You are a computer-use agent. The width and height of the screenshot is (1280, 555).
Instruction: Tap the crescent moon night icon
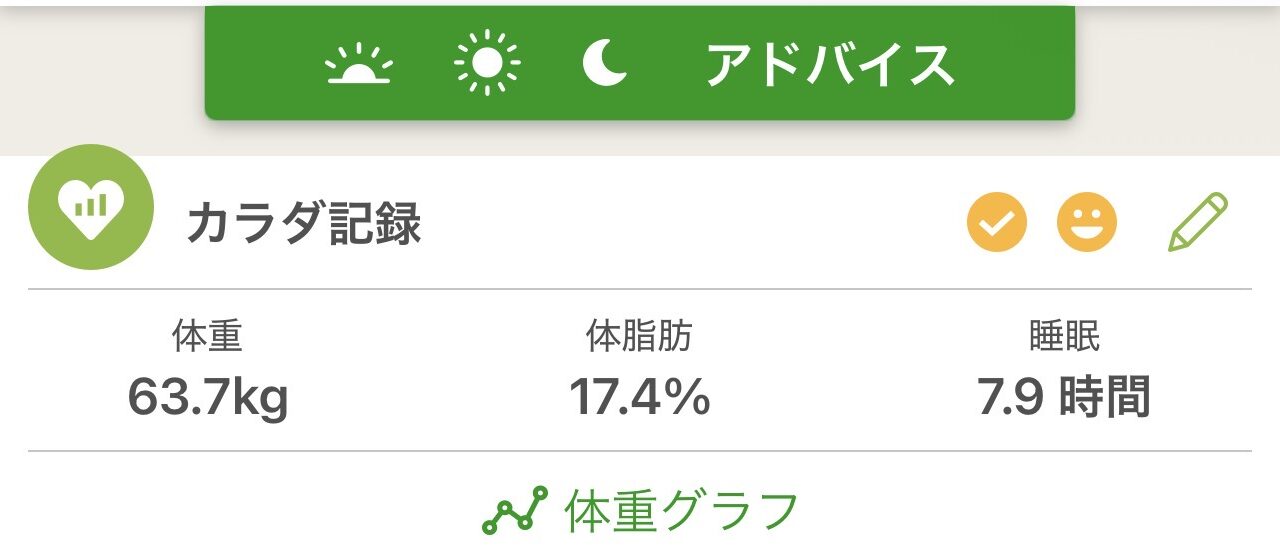pos(605,65)
